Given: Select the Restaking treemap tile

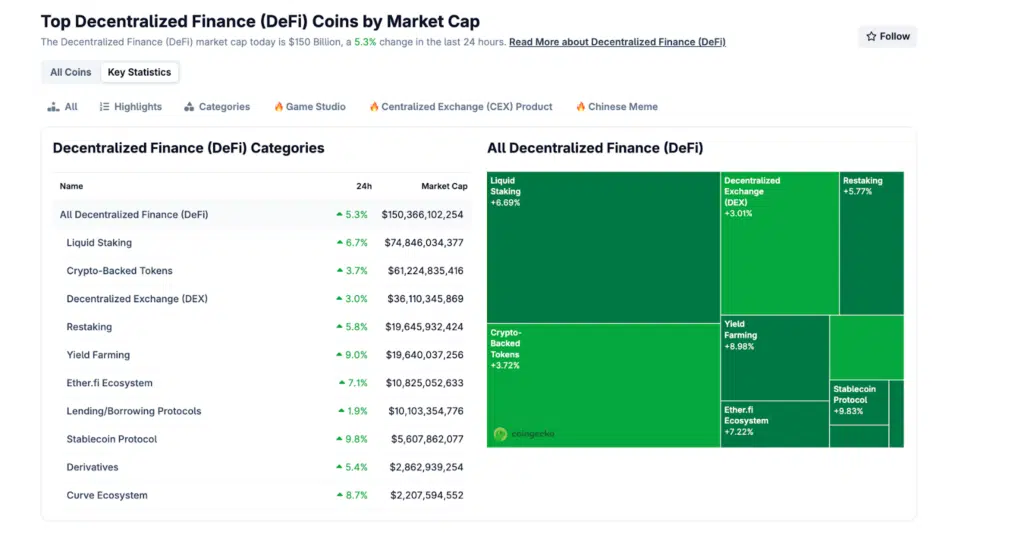Looking at the screenshot, I should coord(871,245).
